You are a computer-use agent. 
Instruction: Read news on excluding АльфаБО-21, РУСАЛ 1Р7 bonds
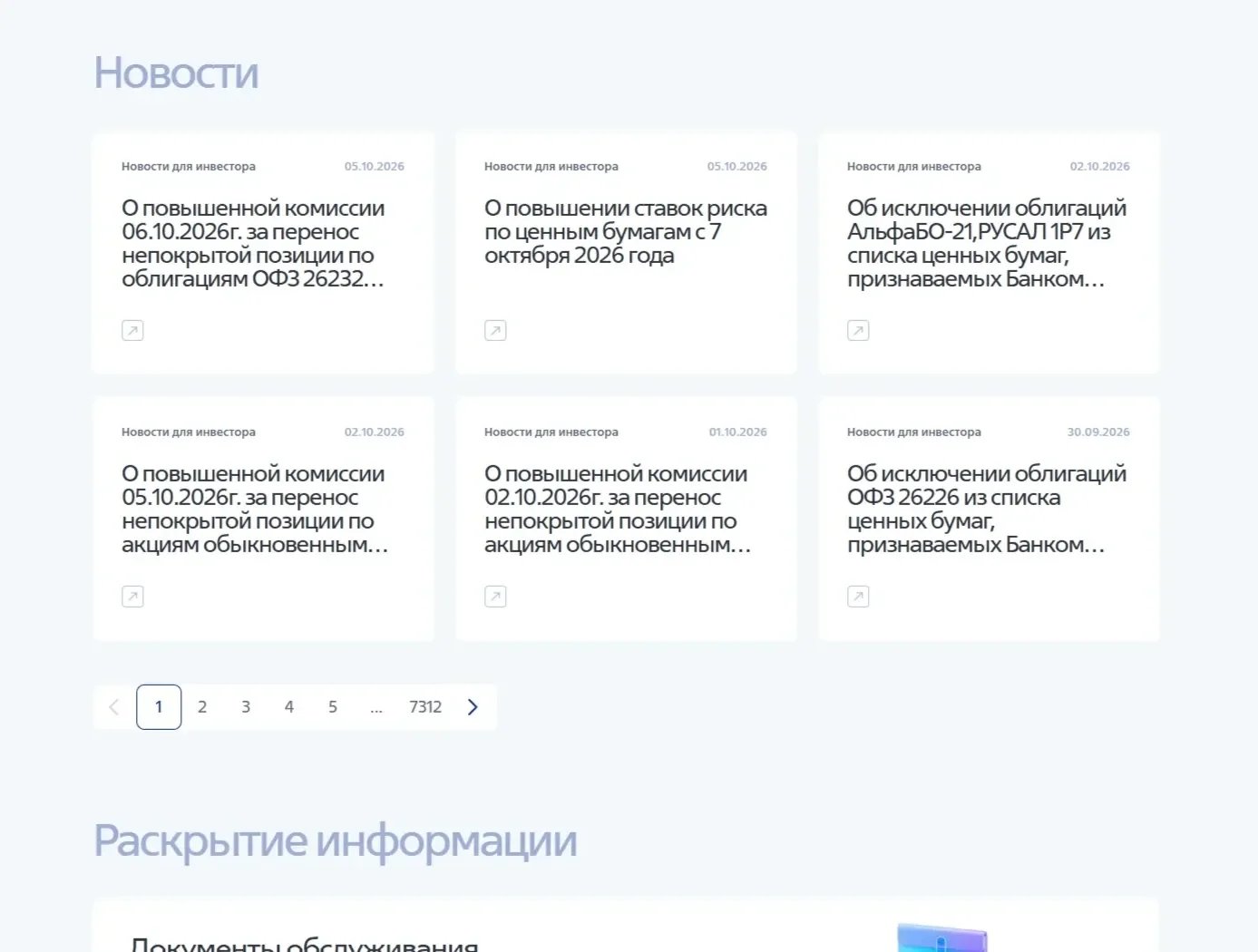pyautogui.click(x=987, y=244)
